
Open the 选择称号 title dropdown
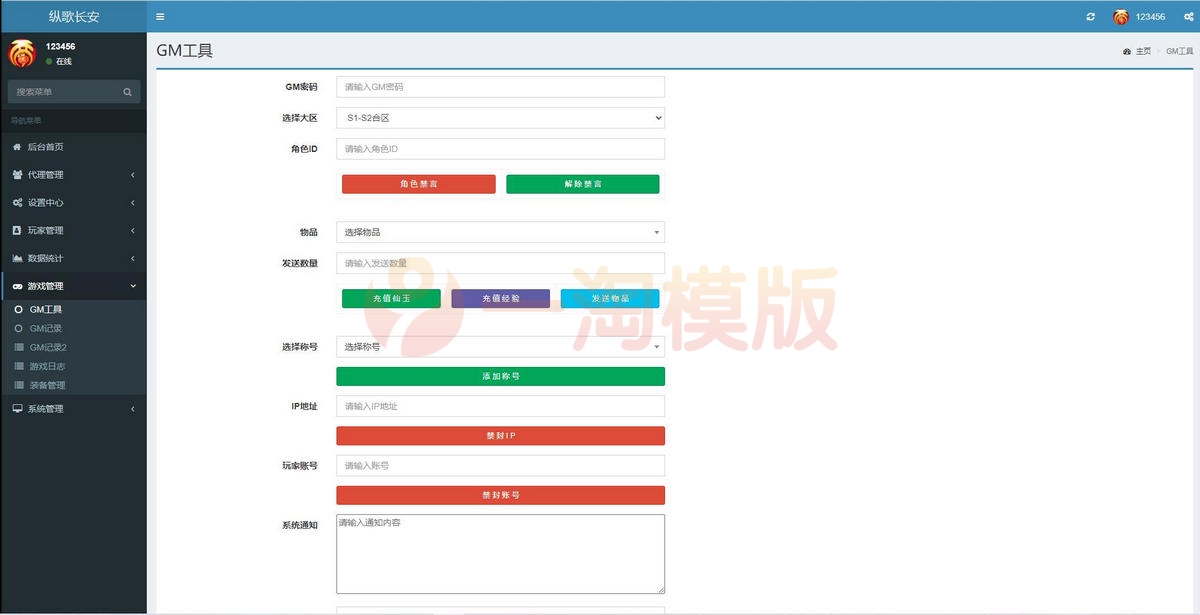tap(500, 346)
